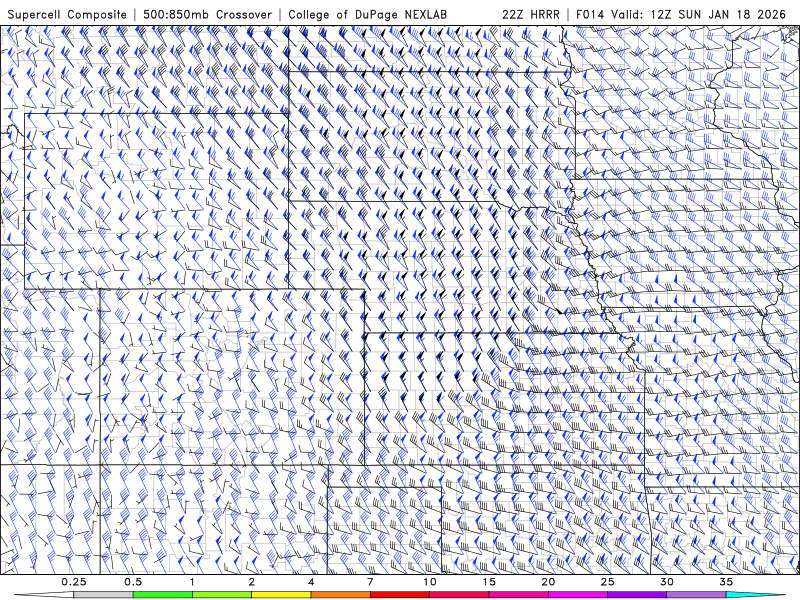
Task: Click the legend value 25
Action: (608, 582)
